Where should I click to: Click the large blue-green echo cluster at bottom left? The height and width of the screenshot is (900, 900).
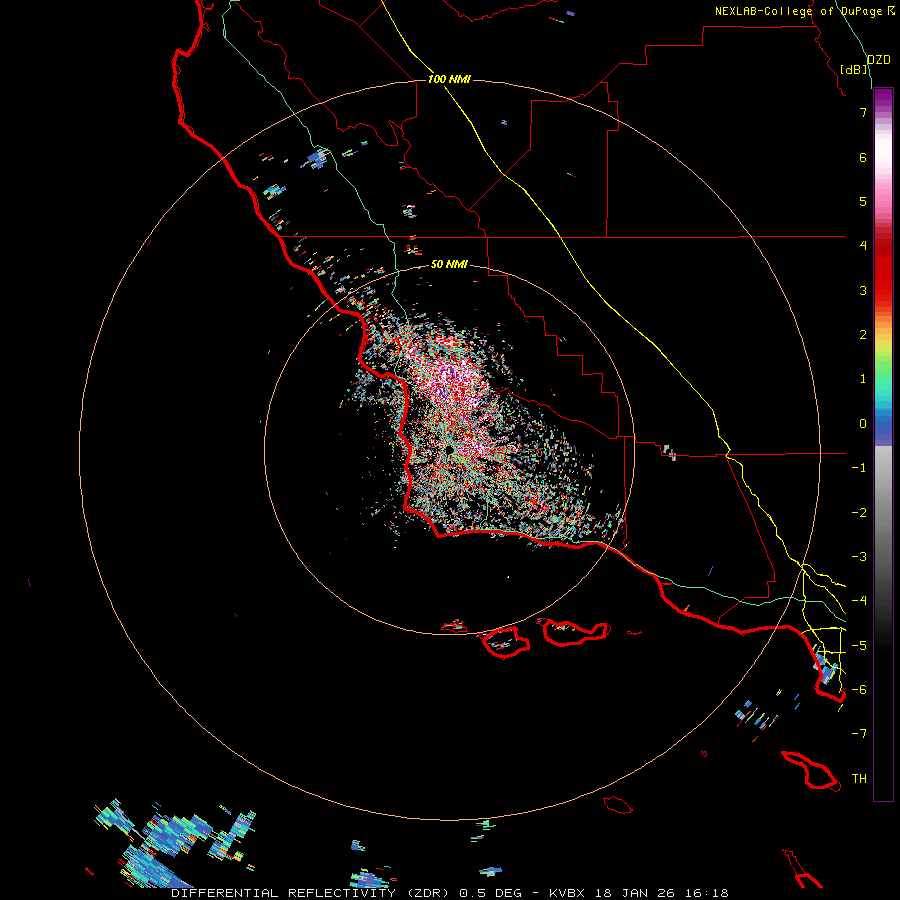click(175, 844)
